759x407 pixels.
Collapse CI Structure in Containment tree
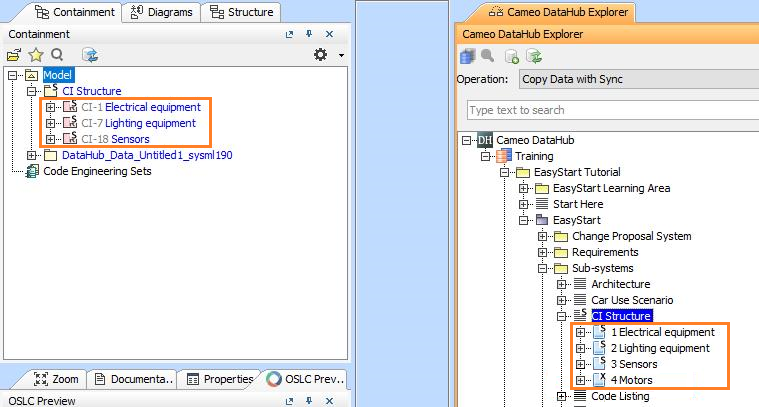(x=31, y=91)
